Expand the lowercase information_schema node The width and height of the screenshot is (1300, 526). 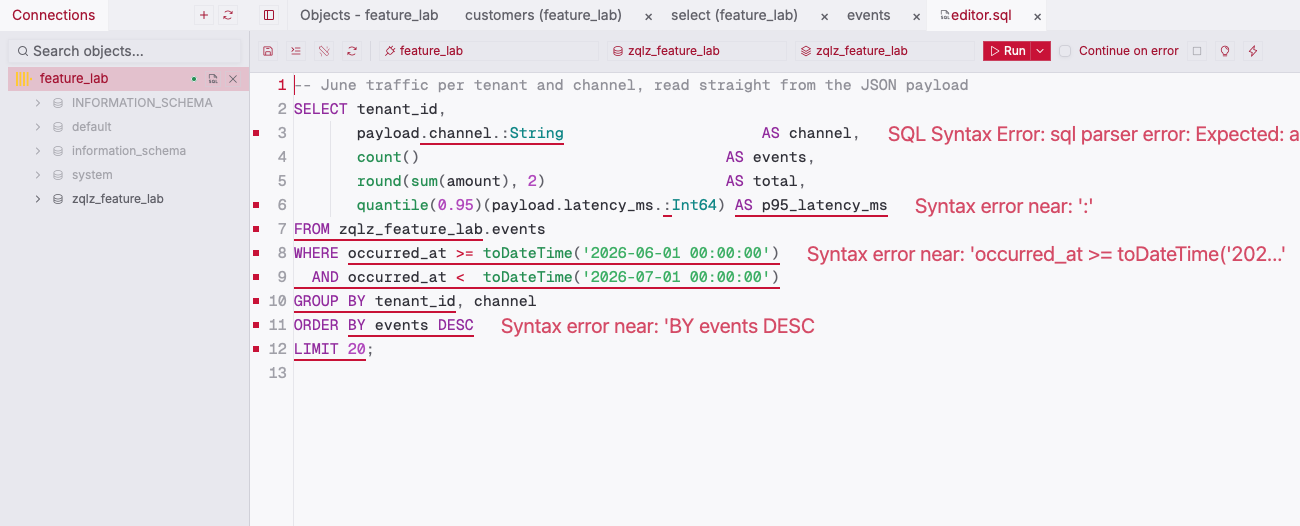pyautogui.click(x=38, y=151)
